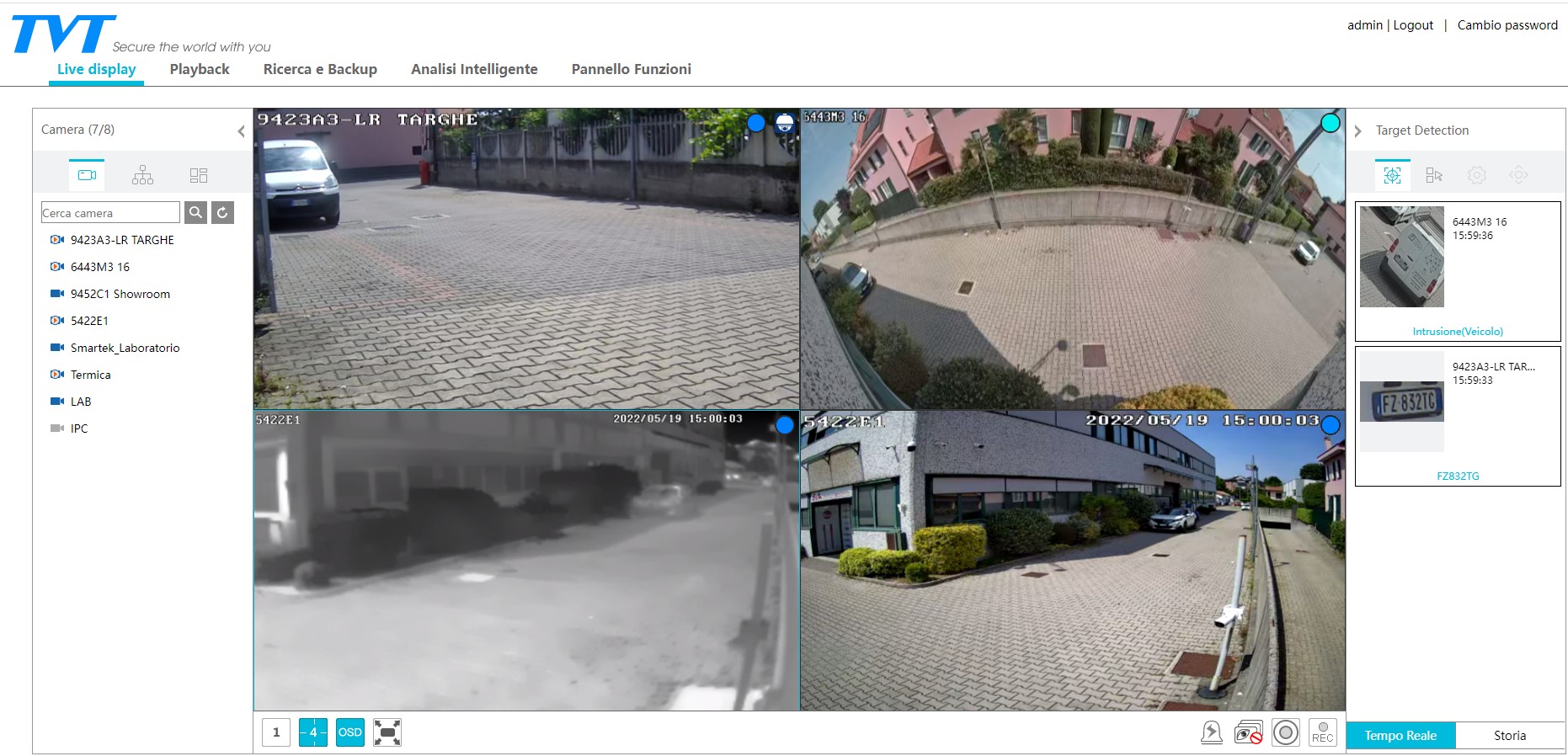This screenshot has width=1568, height=756.
Task: Click the Camera (7/8) panel header
Action: coord(77,130)
